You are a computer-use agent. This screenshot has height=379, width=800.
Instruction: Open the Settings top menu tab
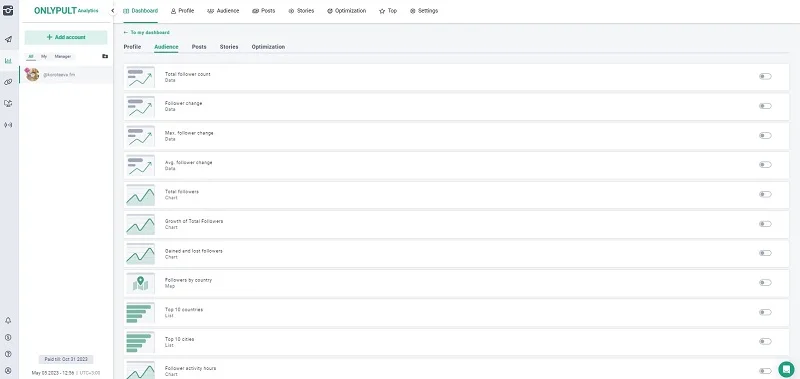(423, 11)
